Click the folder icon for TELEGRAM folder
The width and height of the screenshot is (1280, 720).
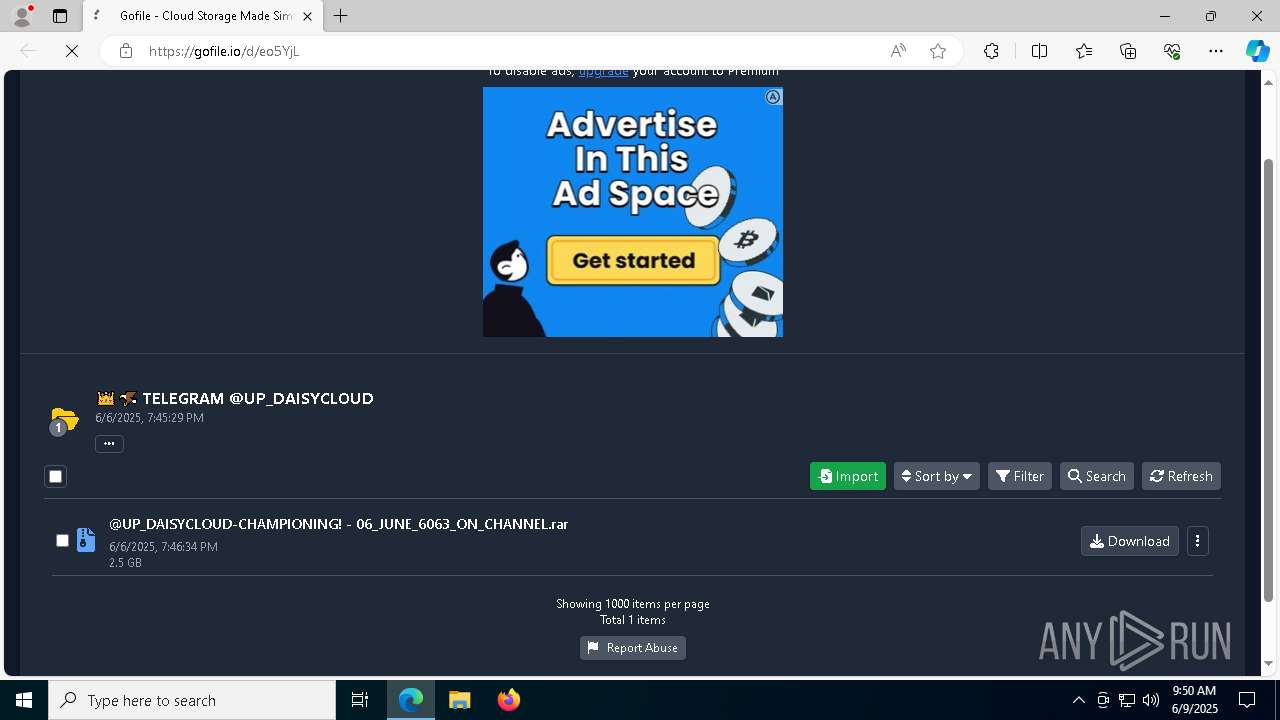(x=64, y=420)
